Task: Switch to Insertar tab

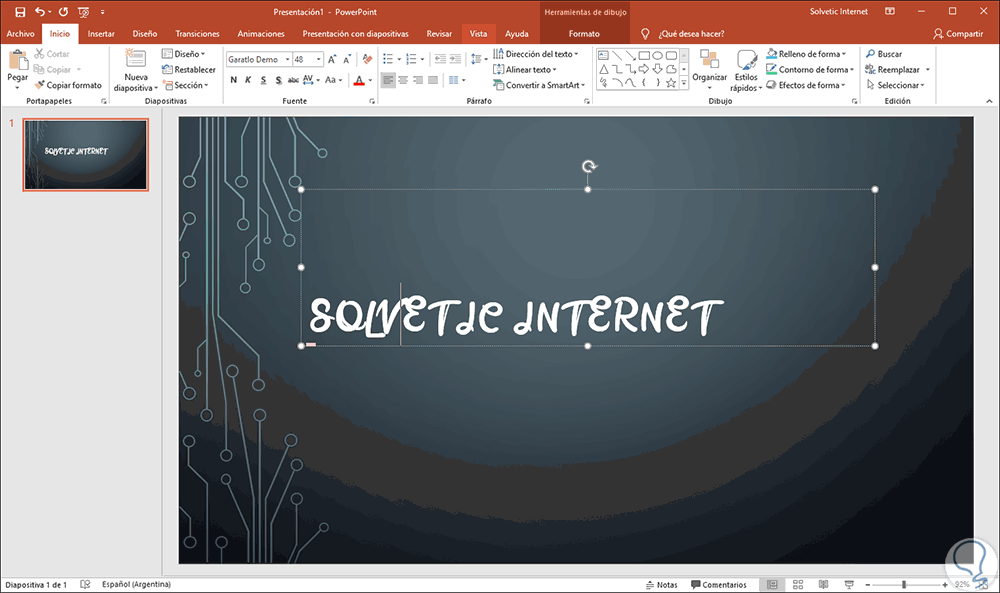Action: click(x=101, y=34)
